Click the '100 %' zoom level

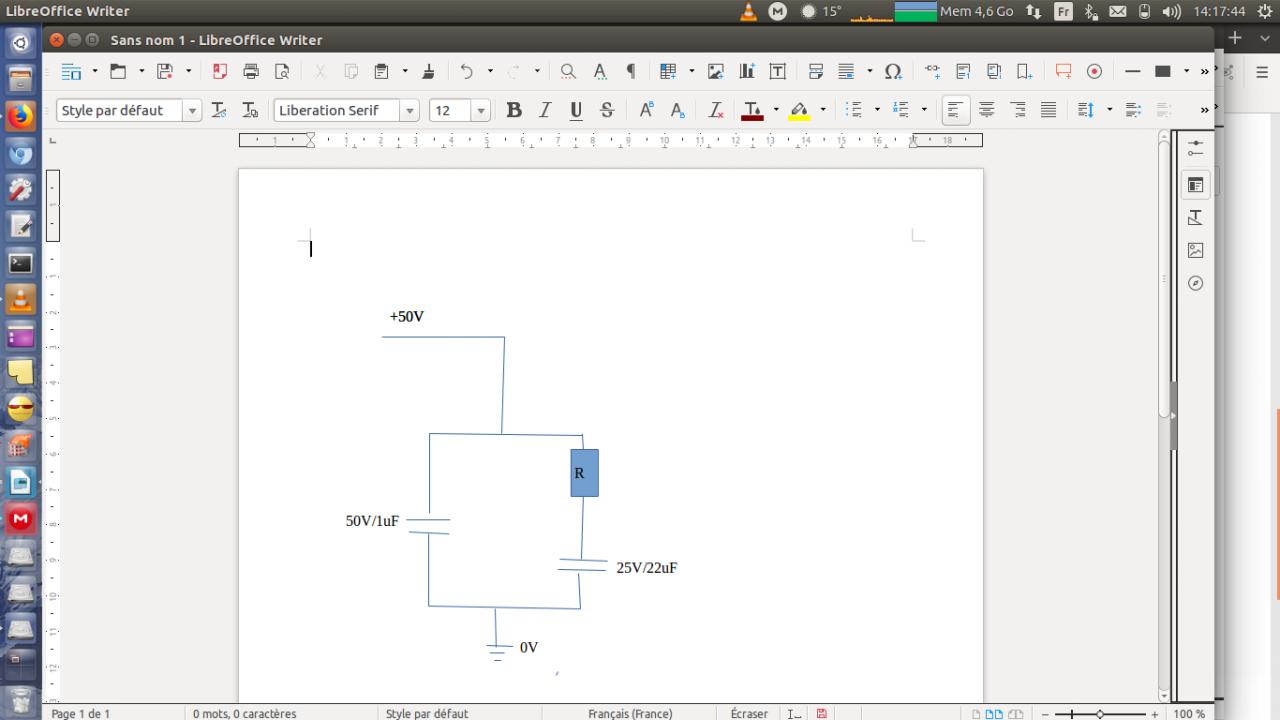[1189, 714]
